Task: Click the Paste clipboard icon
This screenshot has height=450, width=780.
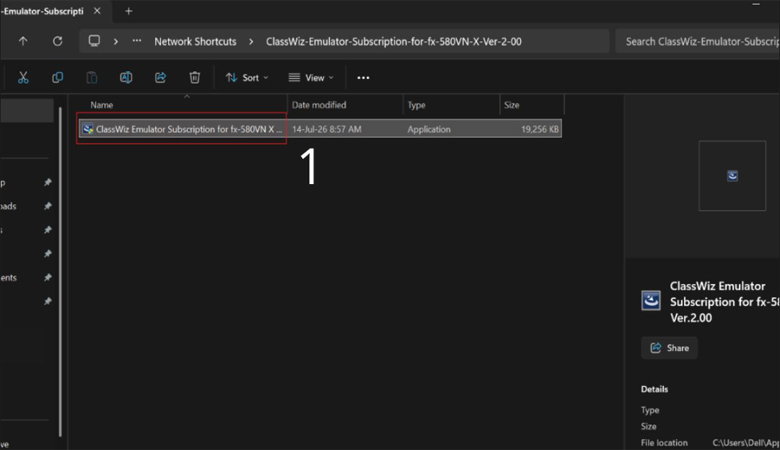Action: click(x=92, y=78)
